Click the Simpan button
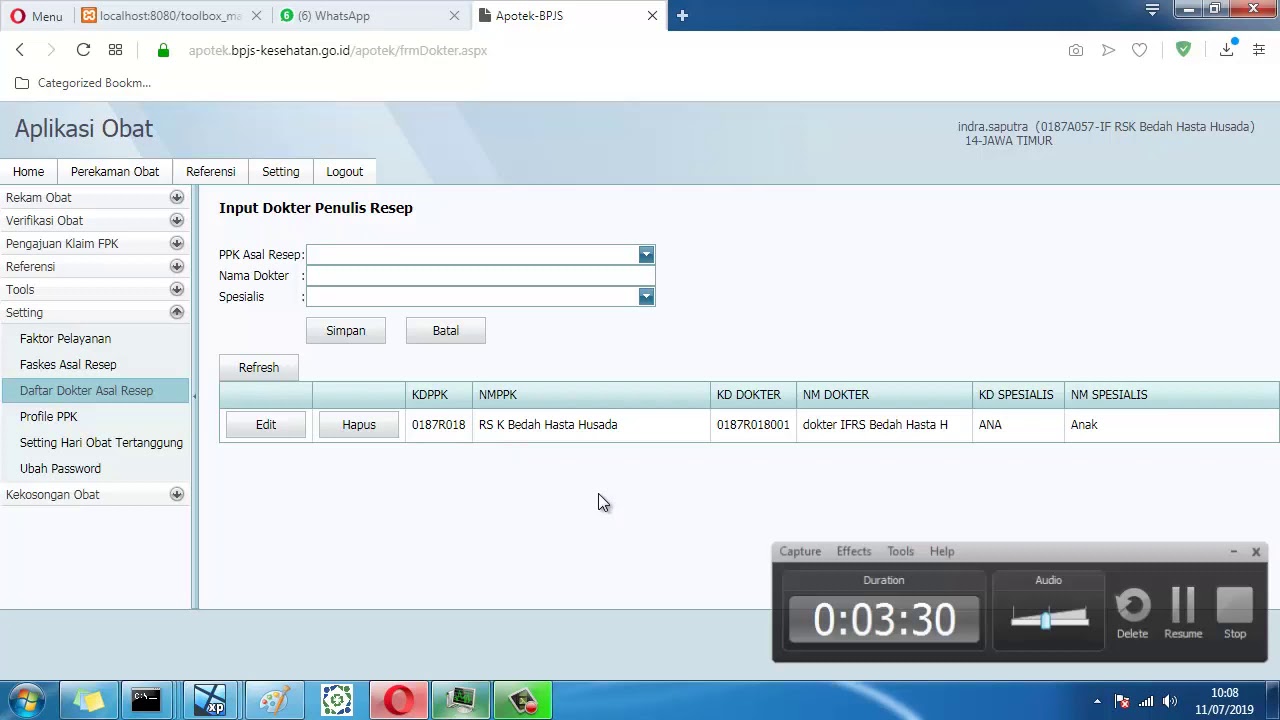Viewport: 1280px width, 720px height. [x=346, y=331]
